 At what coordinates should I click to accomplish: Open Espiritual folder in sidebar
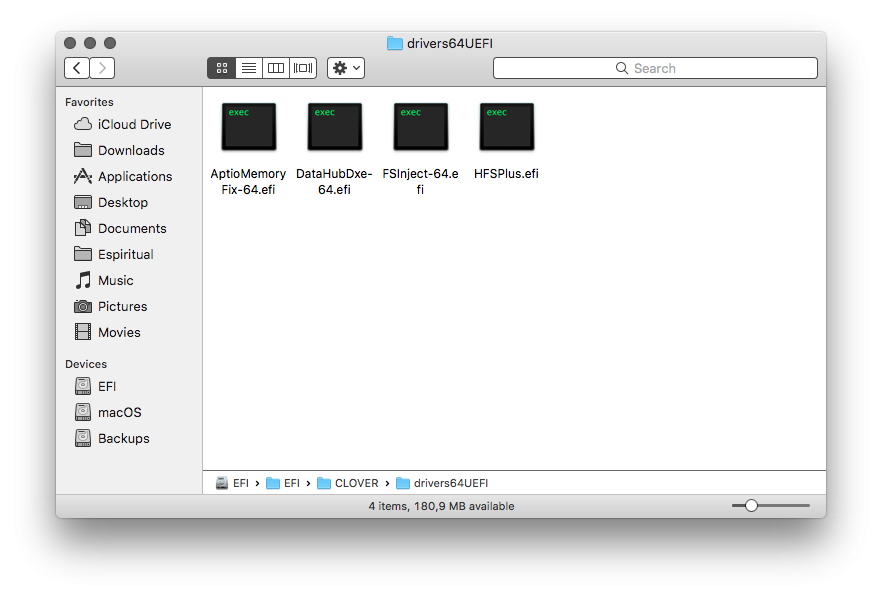[x=114, y=254]
